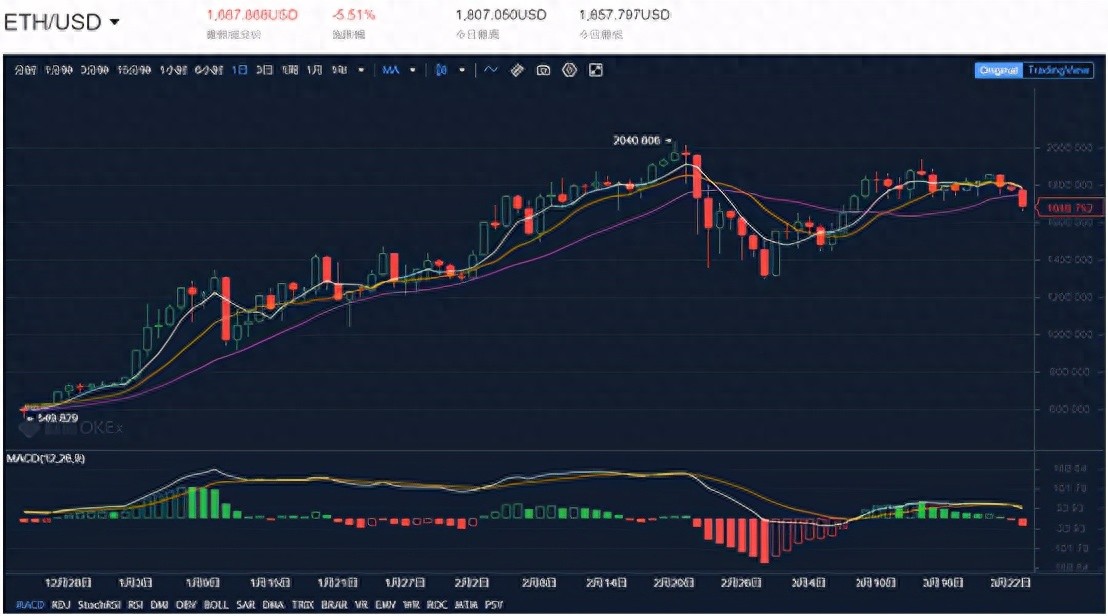Show the DMA indicator
The image size is (1108, 616).
coord(273,605)
